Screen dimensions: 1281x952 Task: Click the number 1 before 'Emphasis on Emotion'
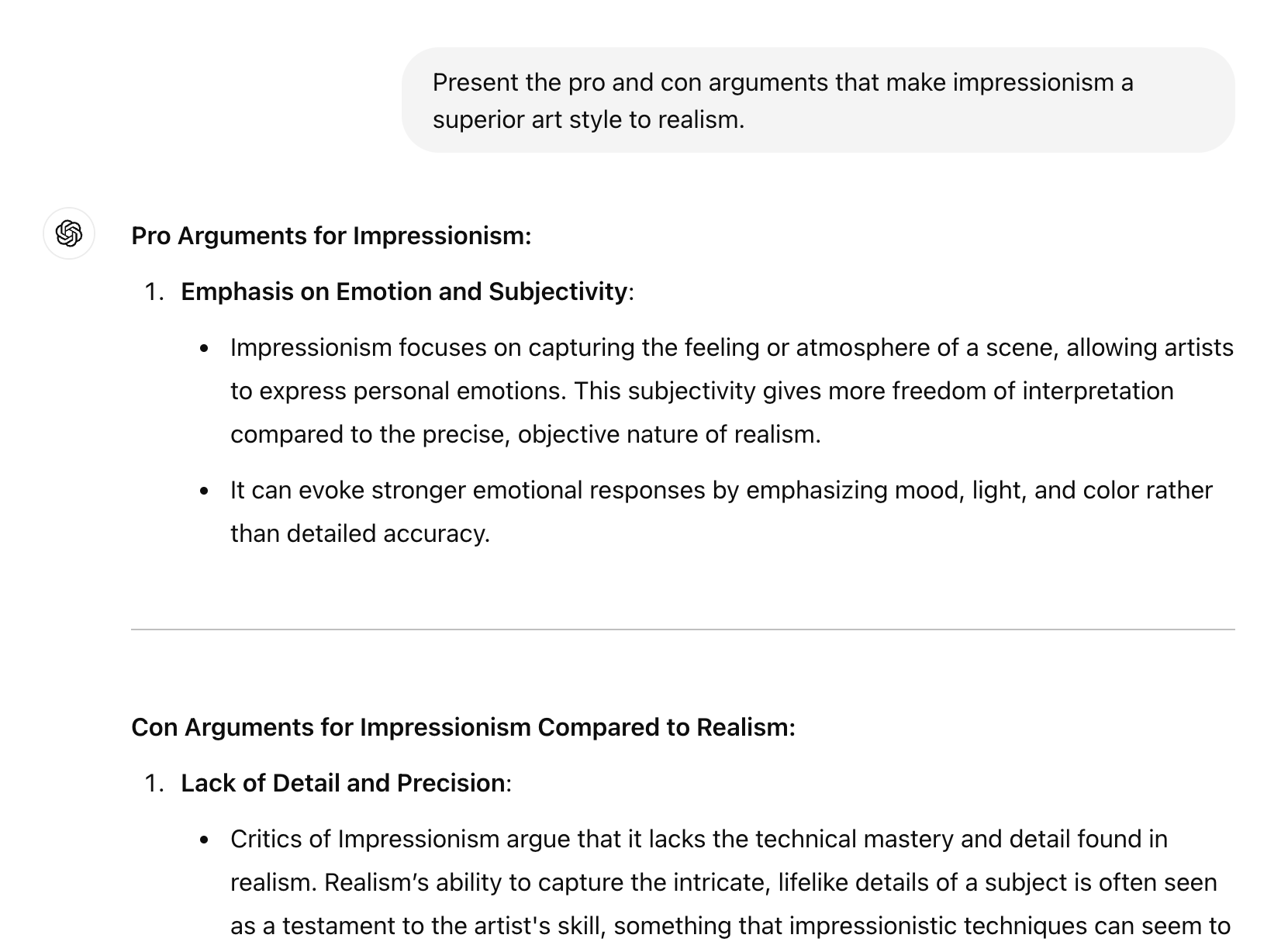[154, 291]
